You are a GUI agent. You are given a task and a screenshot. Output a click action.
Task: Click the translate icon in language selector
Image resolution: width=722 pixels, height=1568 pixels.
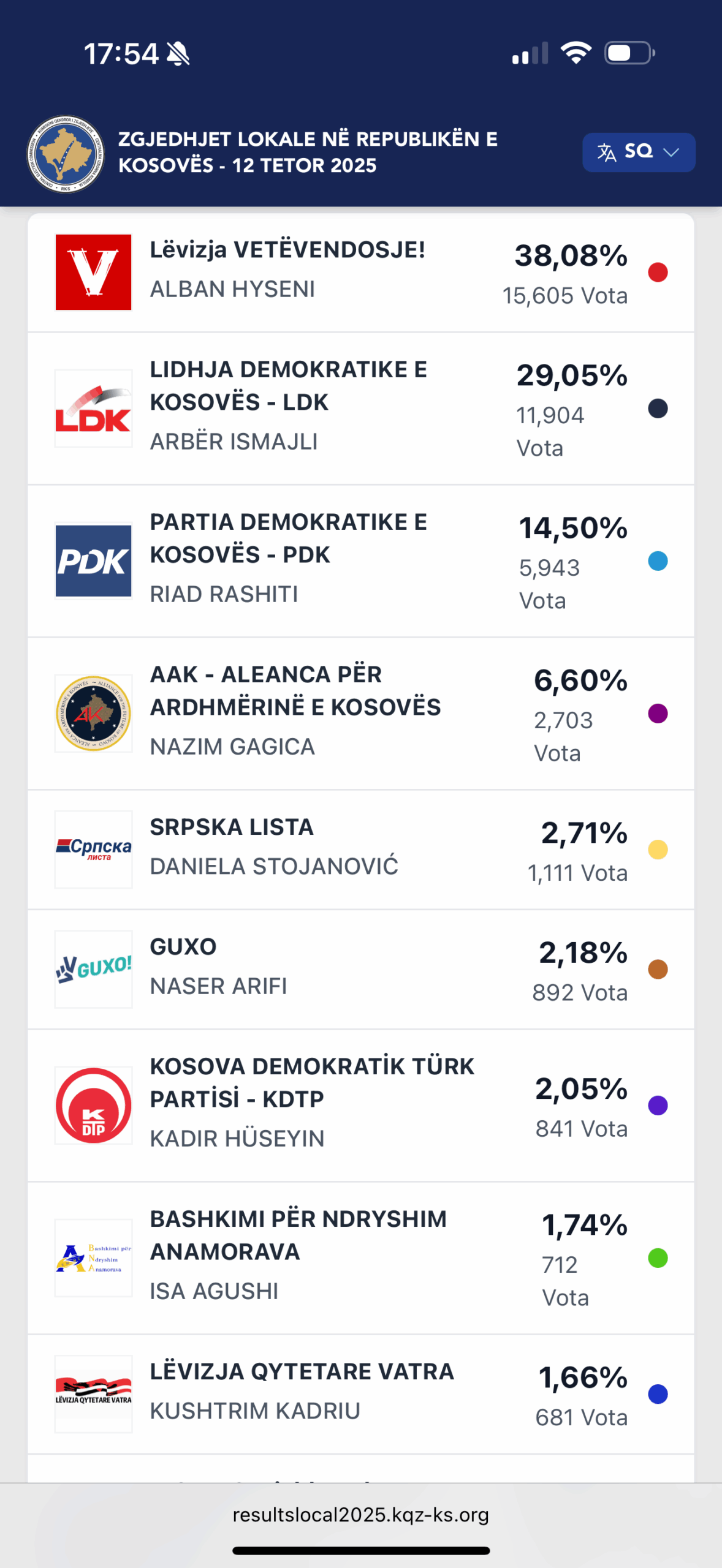click(x=606, y=152)
